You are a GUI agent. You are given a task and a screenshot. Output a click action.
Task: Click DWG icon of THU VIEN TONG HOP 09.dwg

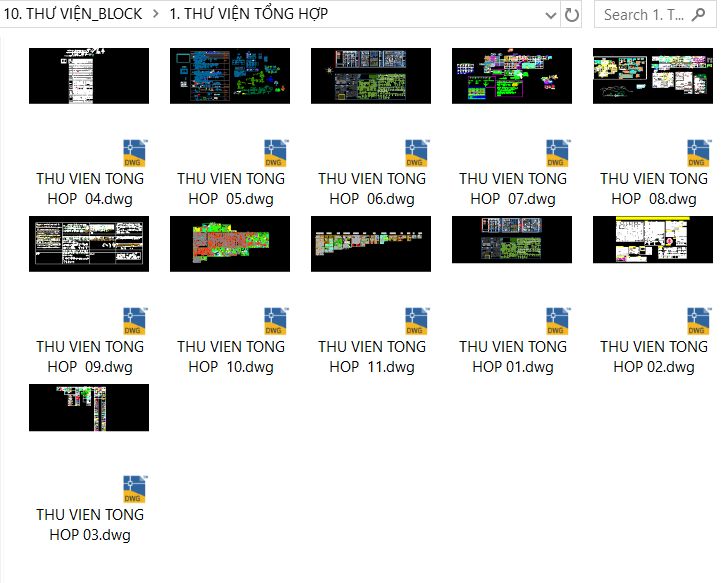click(135, 321)
